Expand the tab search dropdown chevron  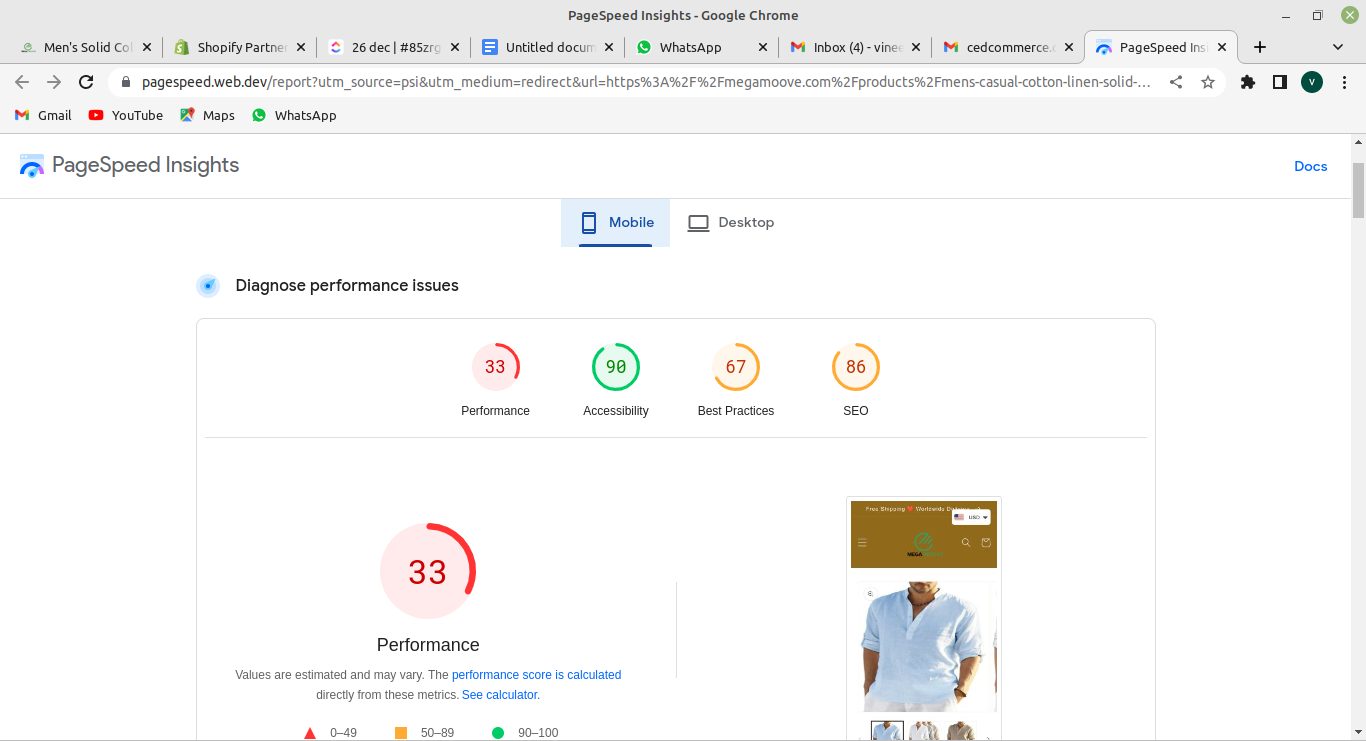[x=1338, y=47]
